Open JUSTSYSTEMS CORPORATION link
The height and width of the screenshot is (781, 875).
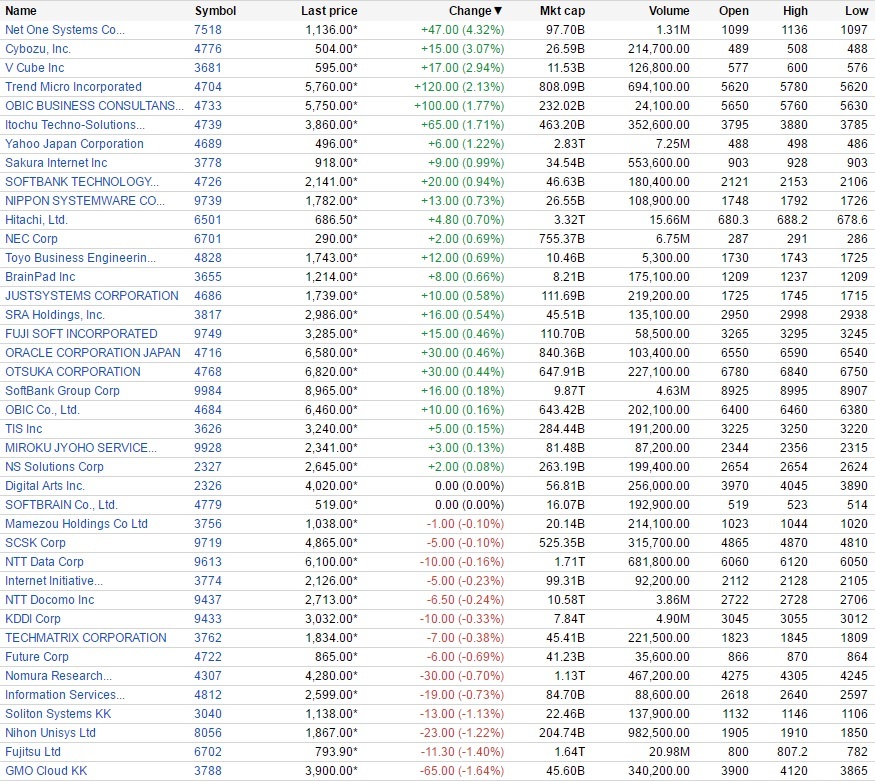(x=92, y=295)
